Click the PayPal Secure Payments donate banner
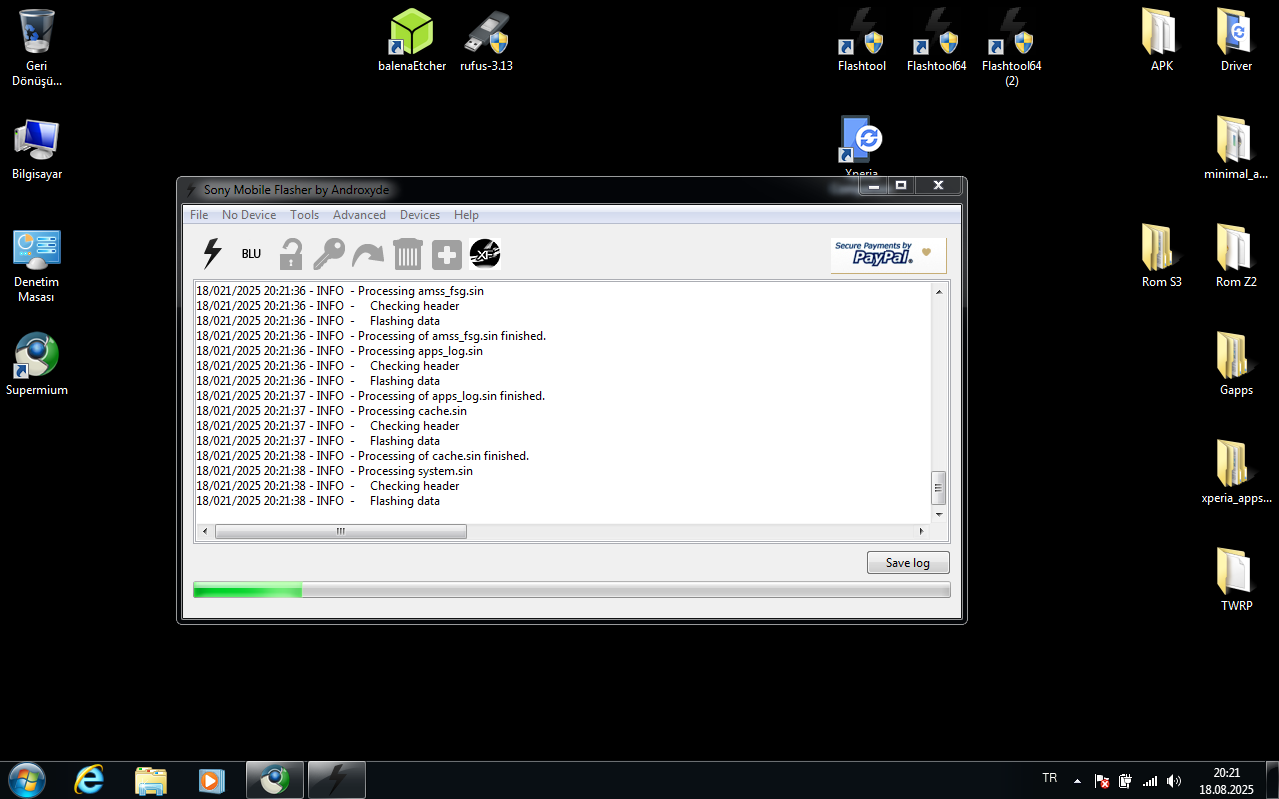 pyautogui.click(x=888, y=255)
